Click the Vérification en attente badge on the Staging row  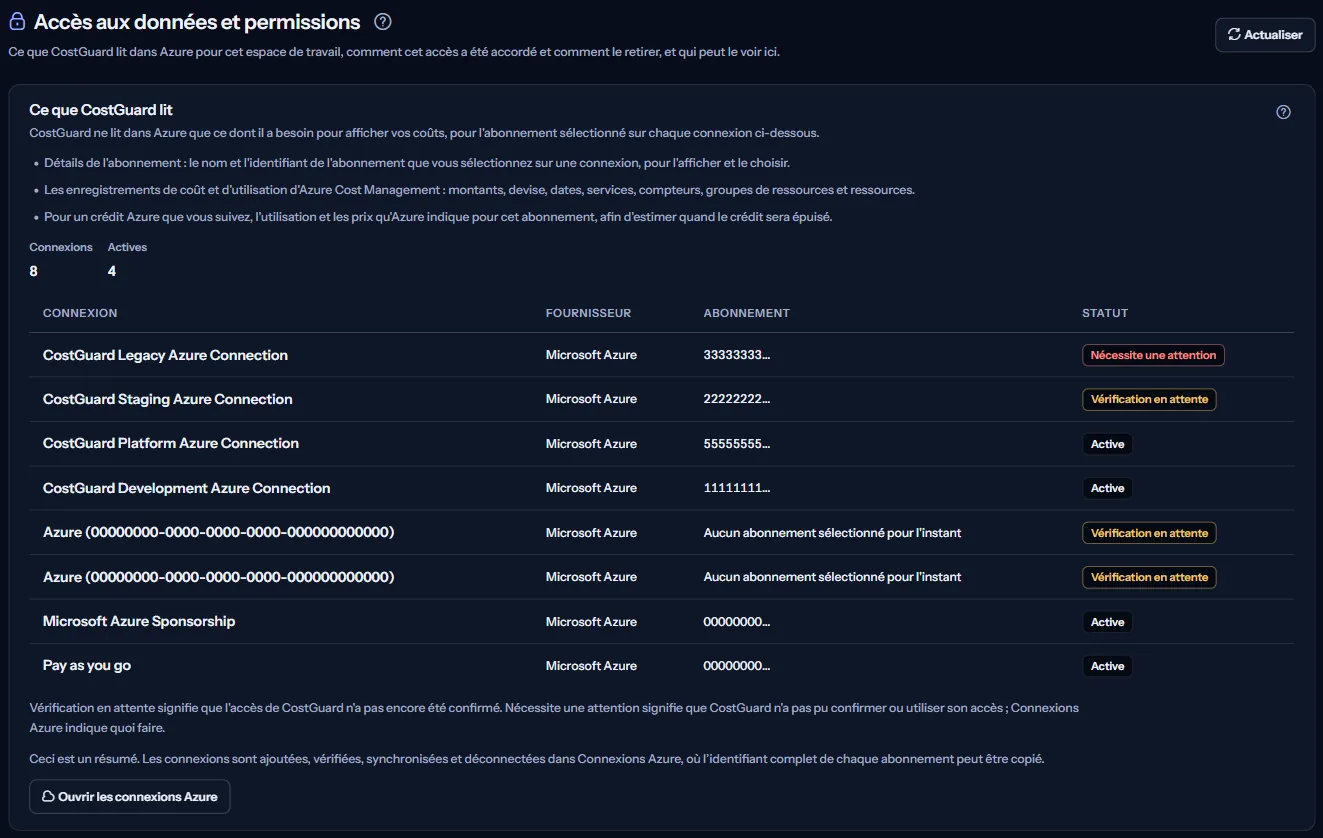coord(1149,399)
